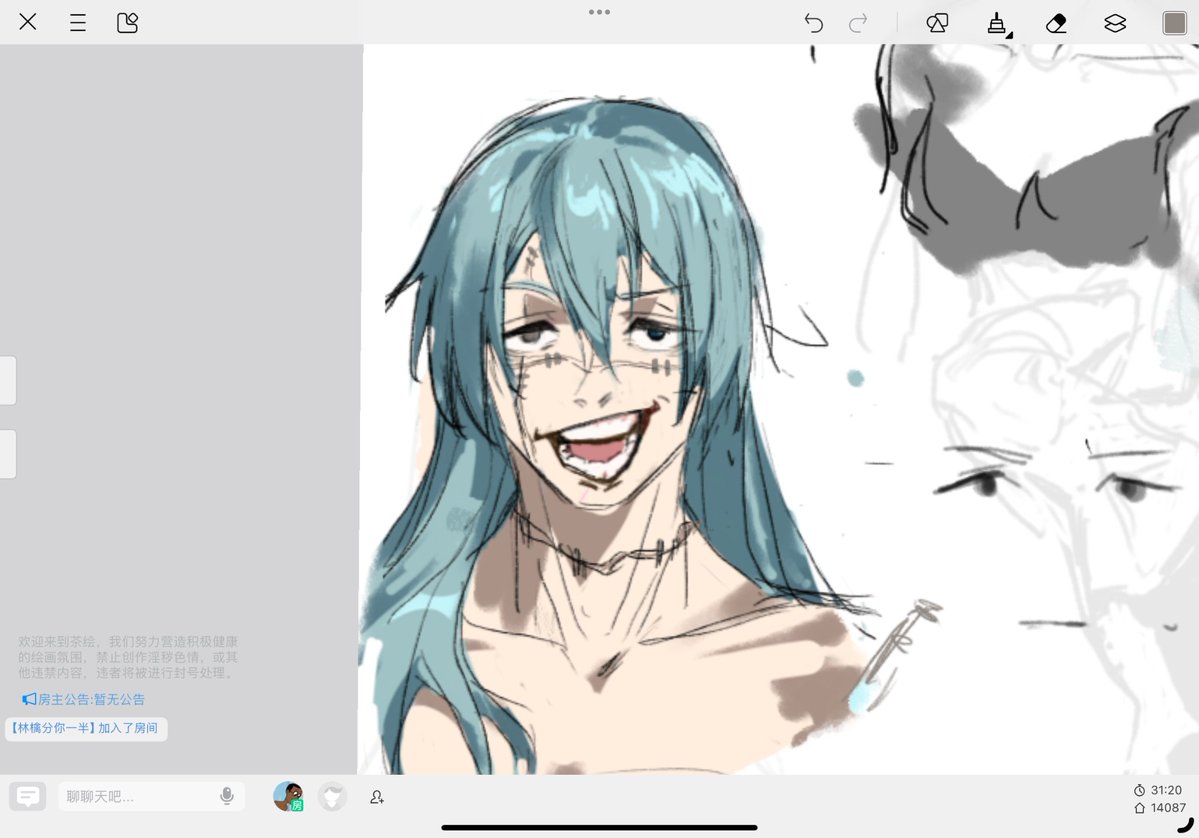Tap the three-dot handle at top center

click(x=600, y=11)
